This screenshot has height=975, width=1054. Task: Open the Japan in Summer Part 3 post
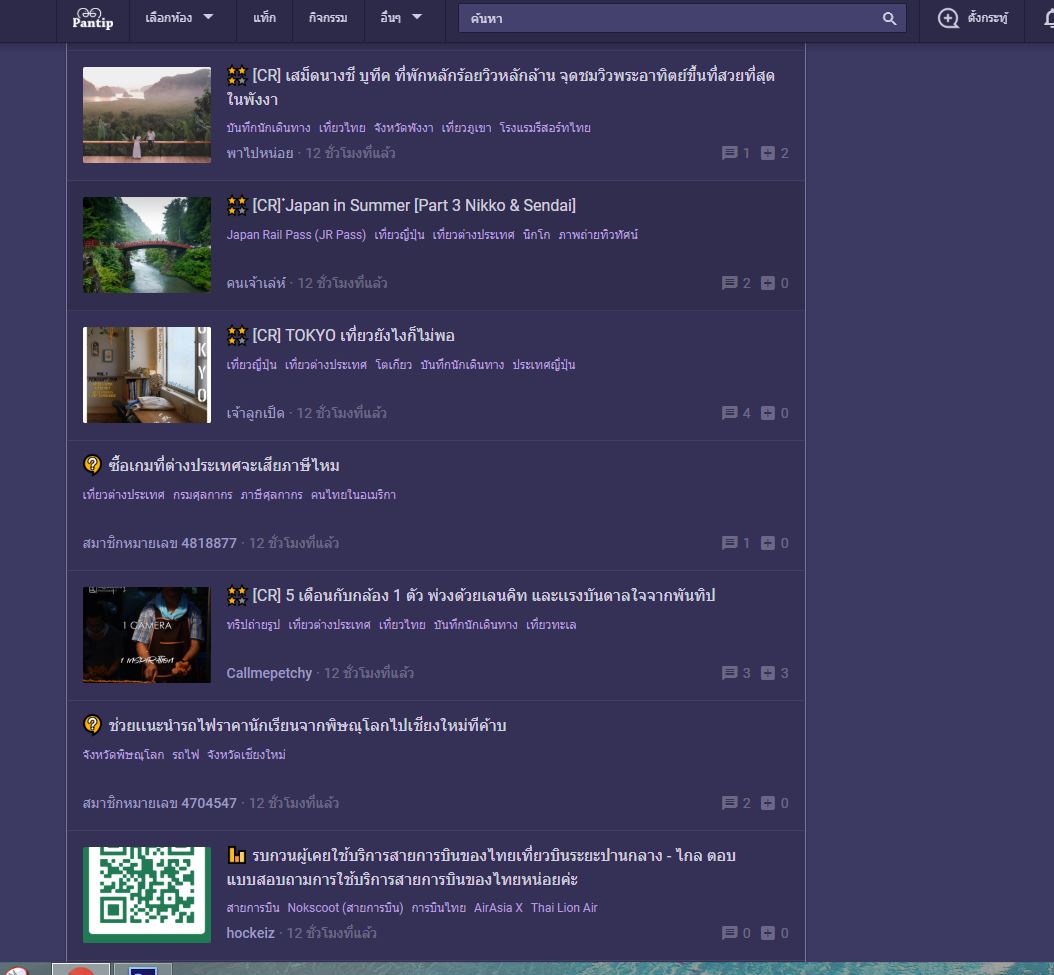tap(414, 205)
